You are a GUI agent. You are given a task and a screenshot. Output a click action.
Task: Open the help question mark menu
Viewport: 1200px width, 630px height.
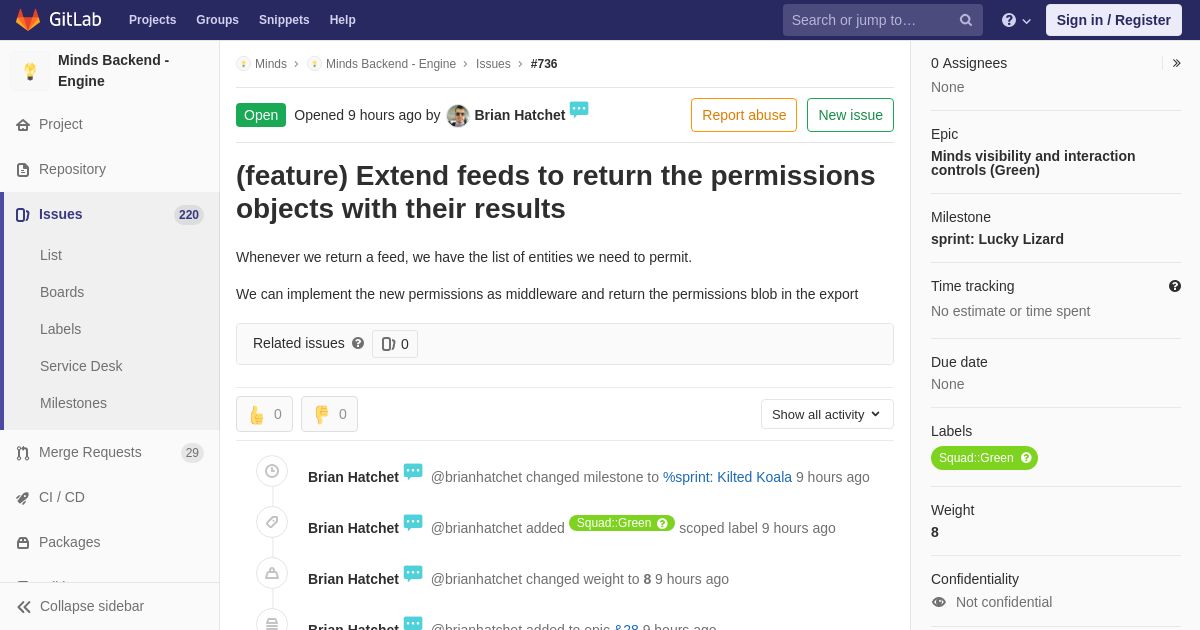(1015, 20)
